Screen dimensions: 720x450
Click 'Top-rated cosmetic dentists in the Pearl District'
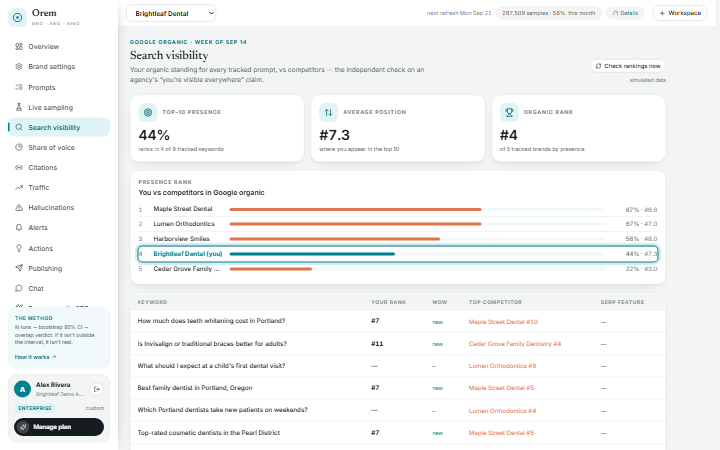208,433
